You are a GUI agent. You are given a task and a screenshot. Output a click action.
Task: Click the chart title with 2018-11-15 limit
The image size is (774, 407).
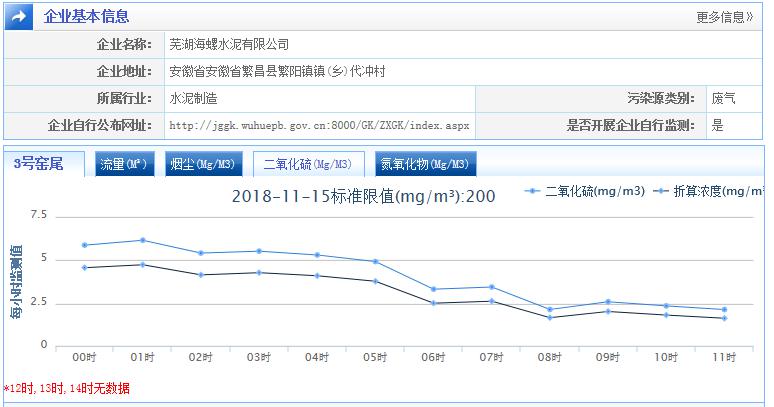[363, 196]
